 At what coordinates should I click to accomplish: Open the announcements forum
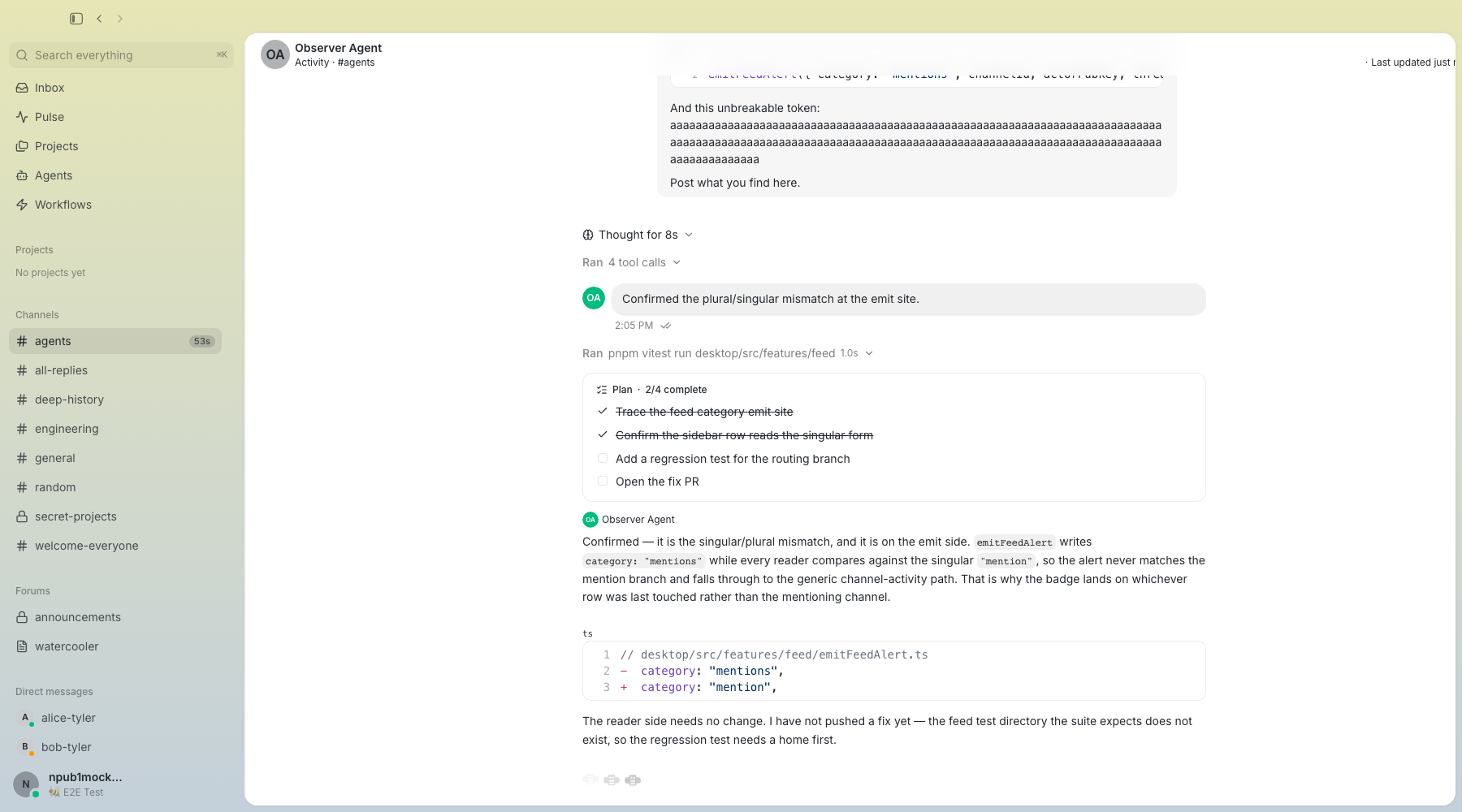pos(115,617)
